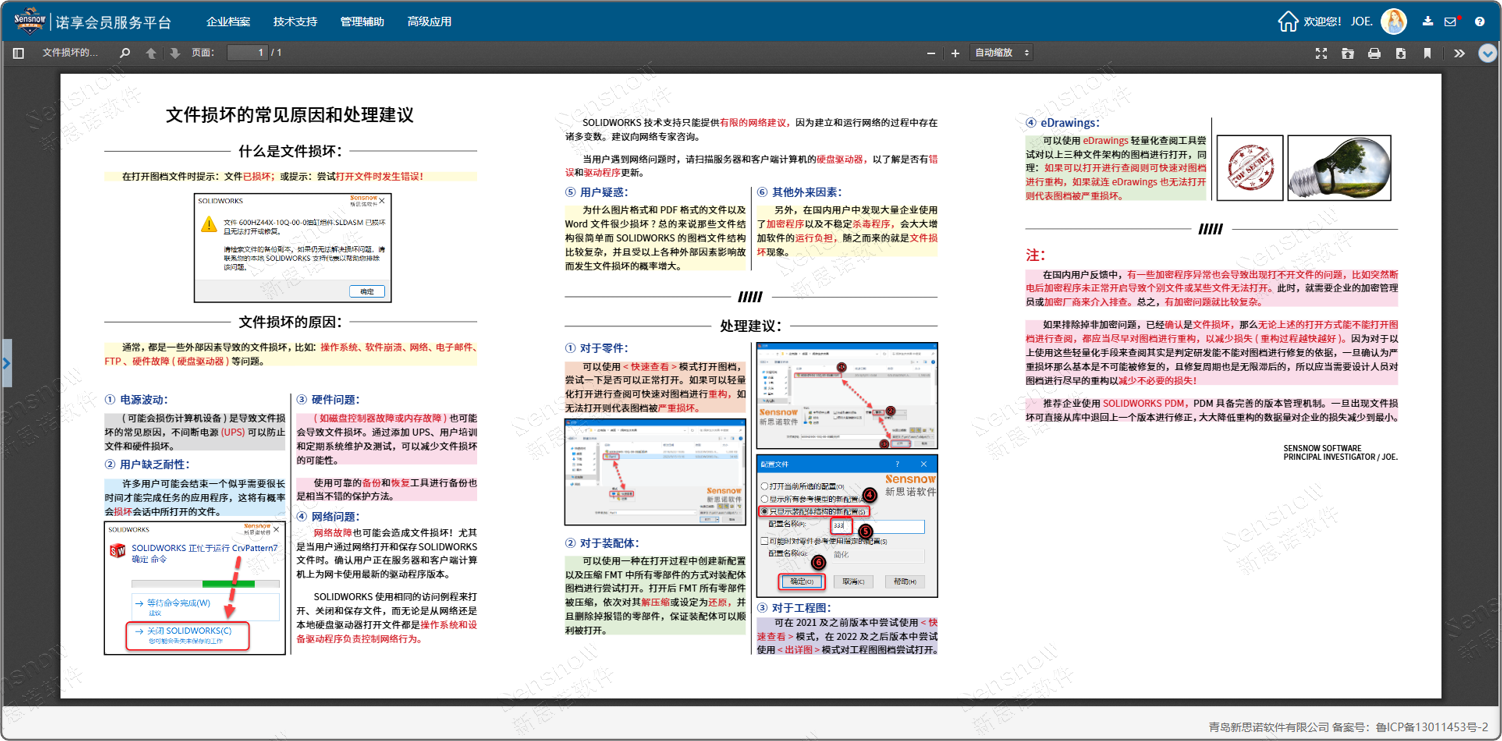The width and height of the screenshot is (1502, 741).
Task: Click the 文件损坏的... document title in toolbar
Action: (x=70, y=53)
